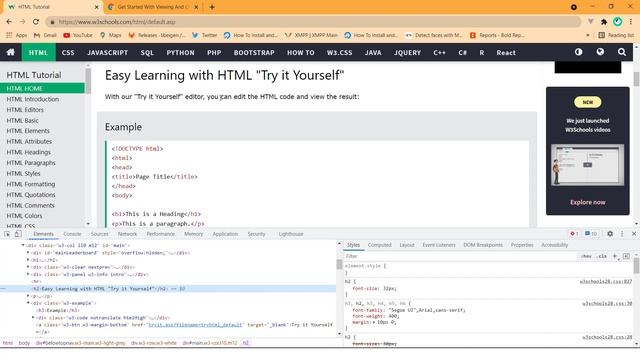Open the Apps shortcut in bookmarks bar
Screen dimensions: 640x360
point(16,36)
